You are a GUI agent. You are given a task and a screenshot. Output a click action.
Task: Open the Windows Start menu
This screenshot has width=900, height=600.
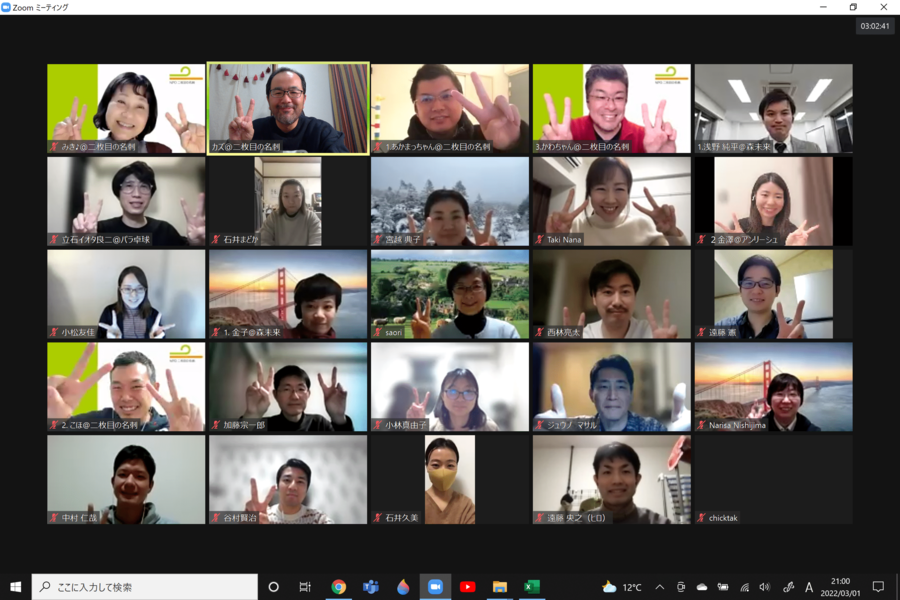point(15,587)
